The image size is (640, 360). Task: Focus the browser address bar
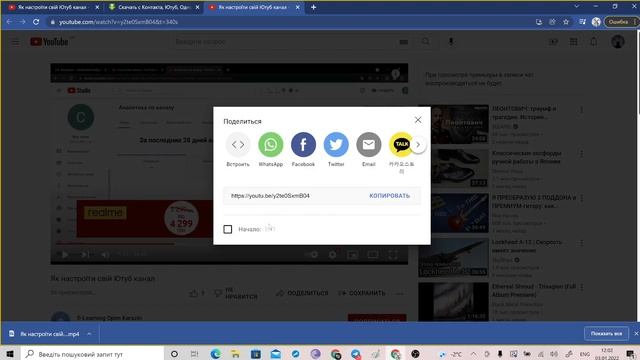click(286, 22)
